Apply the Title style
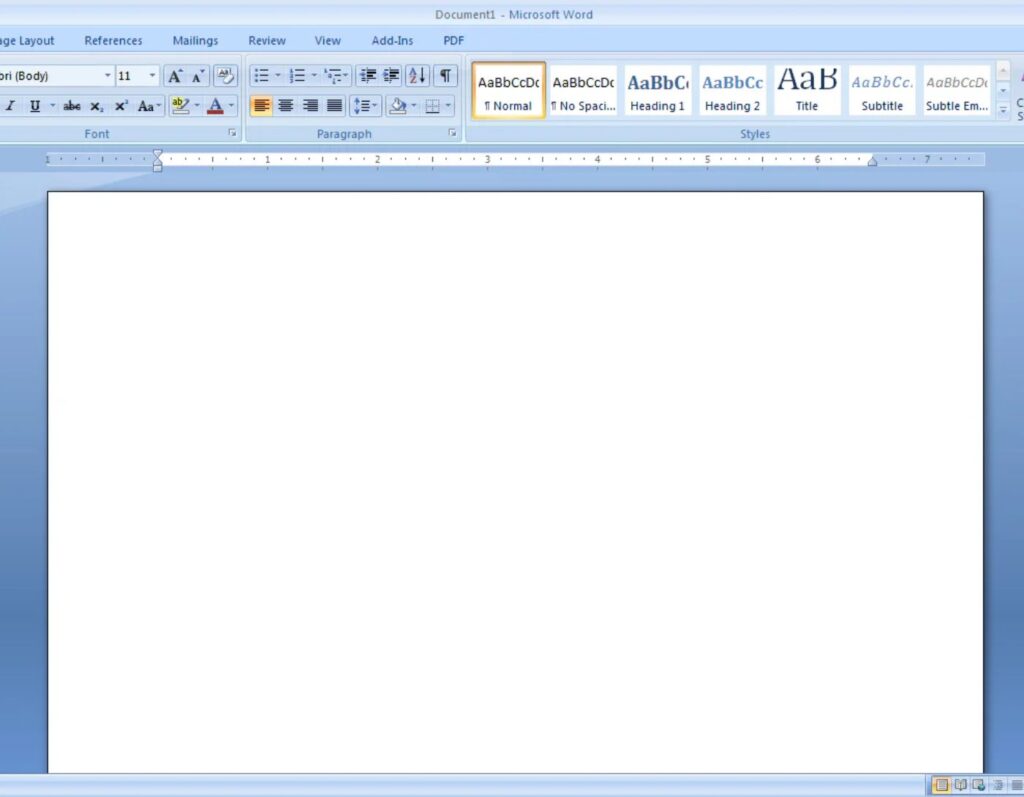Image resolution: width=1024 pixels, height=797 pixels. (807, 91)
